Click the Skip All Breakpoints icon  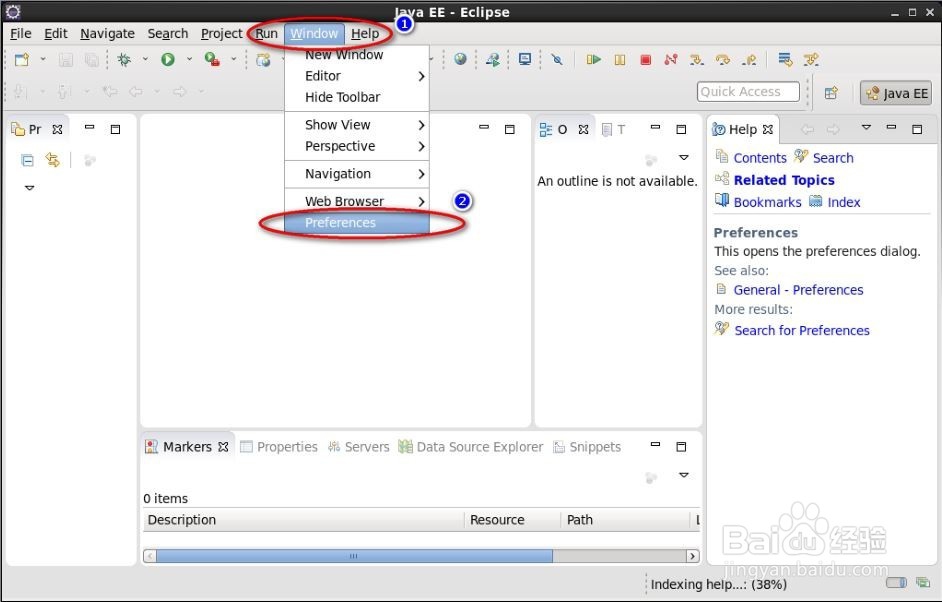[x=557, y=59]
